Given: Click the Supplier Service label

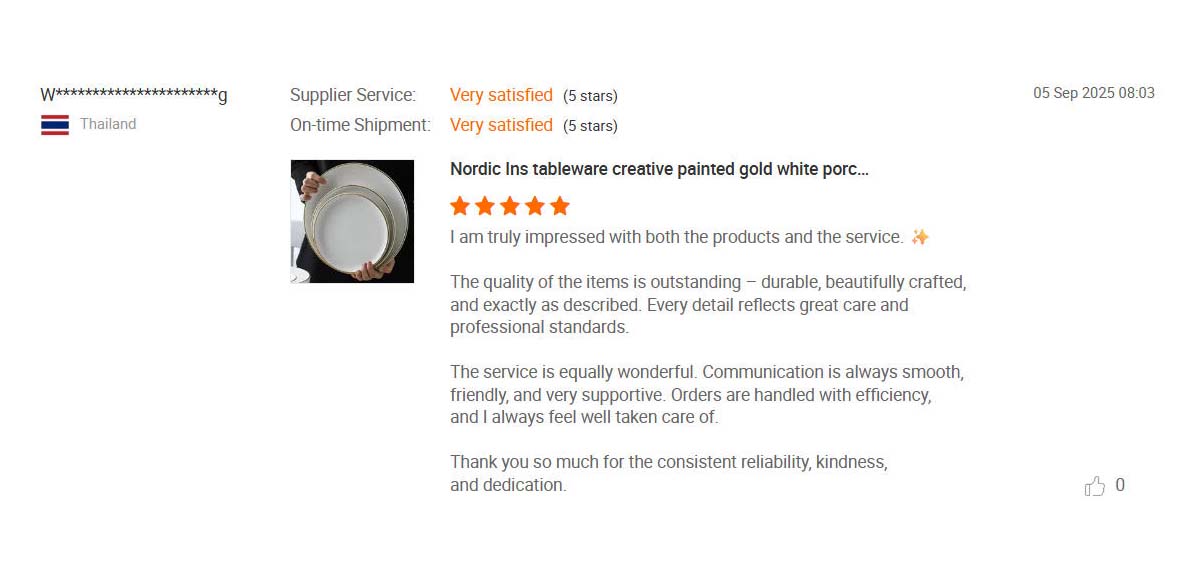Looking at the screenshot, I should click(353, 95).
